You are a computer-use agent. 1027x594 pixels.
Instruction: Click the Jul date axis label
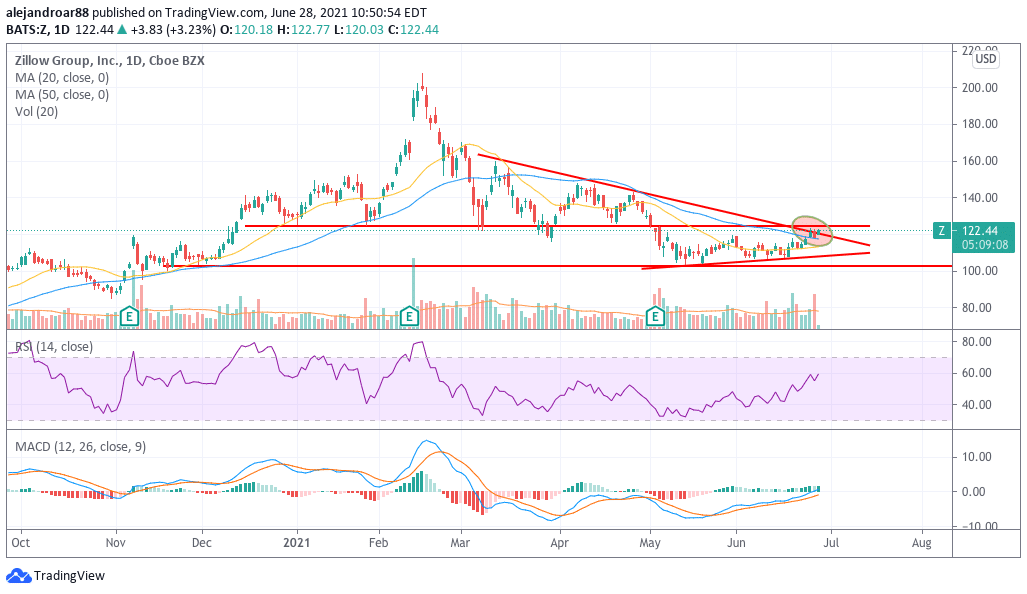831,543
